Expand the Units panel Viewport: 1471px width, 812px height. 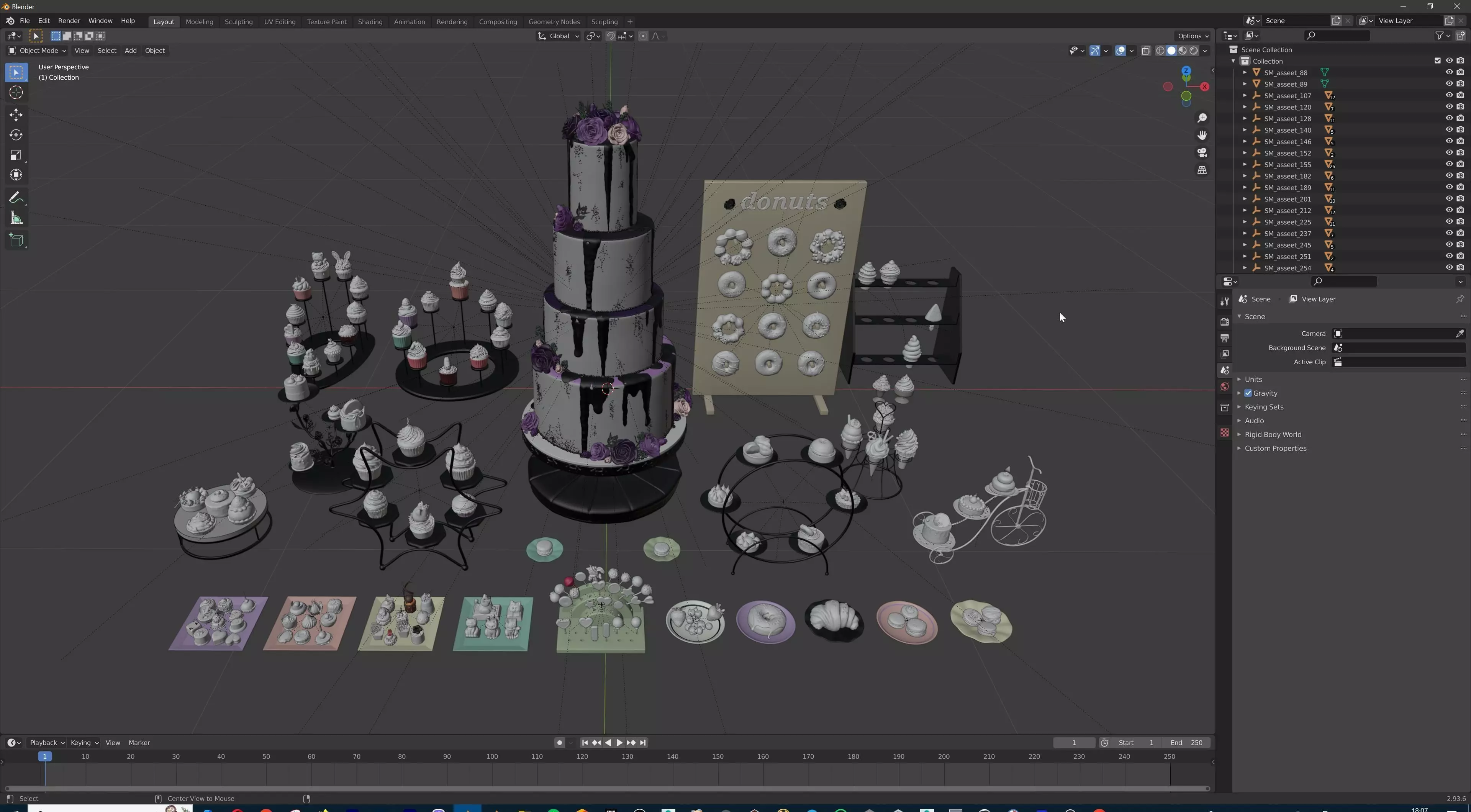tap(1253, 379)
